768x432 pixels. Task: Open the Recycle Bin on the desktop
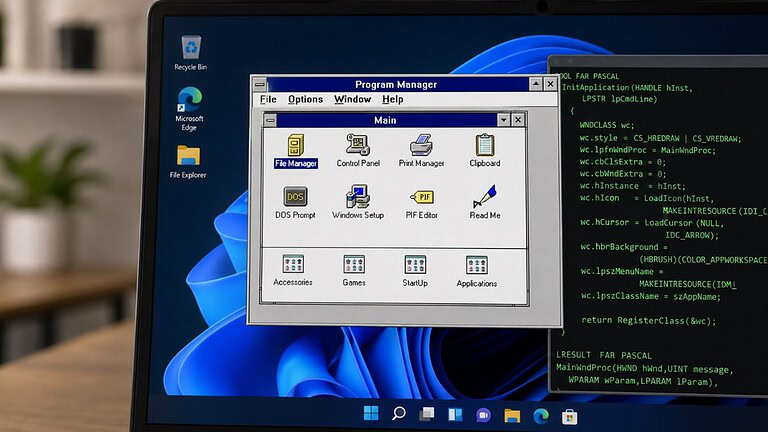pyautogui.click(x=191, y=53)
